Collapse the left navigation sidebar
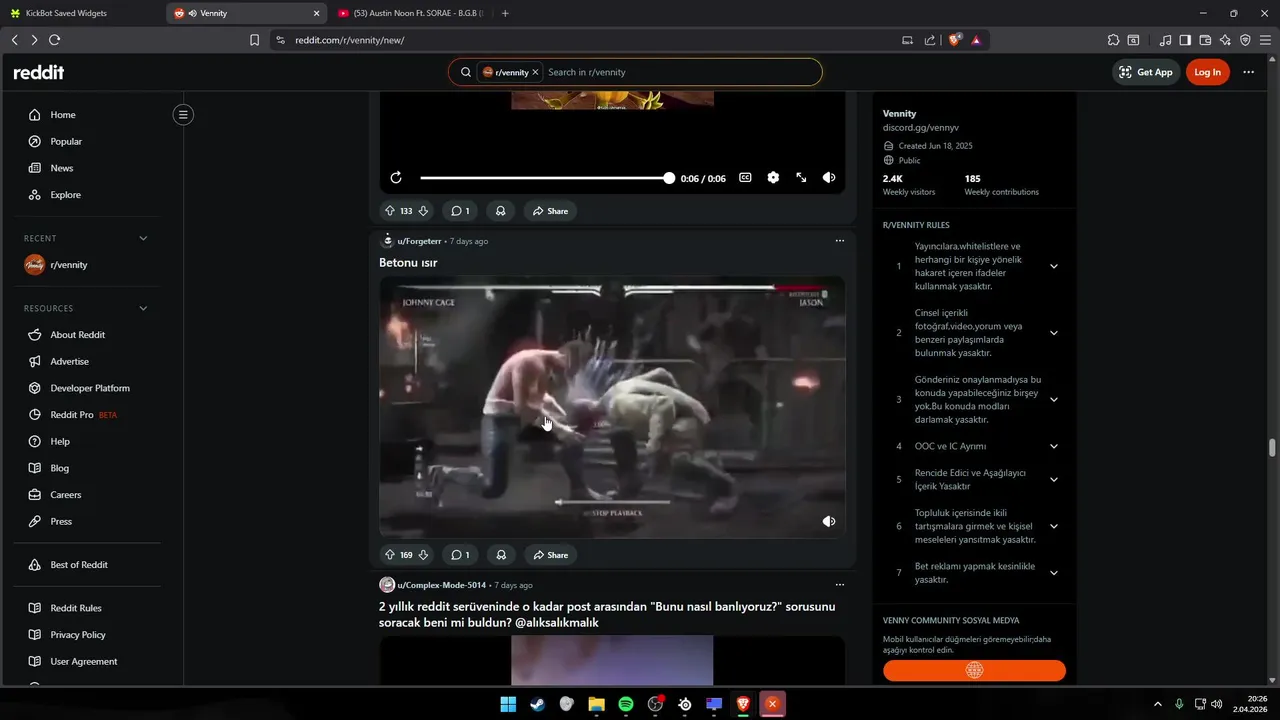 183,115
